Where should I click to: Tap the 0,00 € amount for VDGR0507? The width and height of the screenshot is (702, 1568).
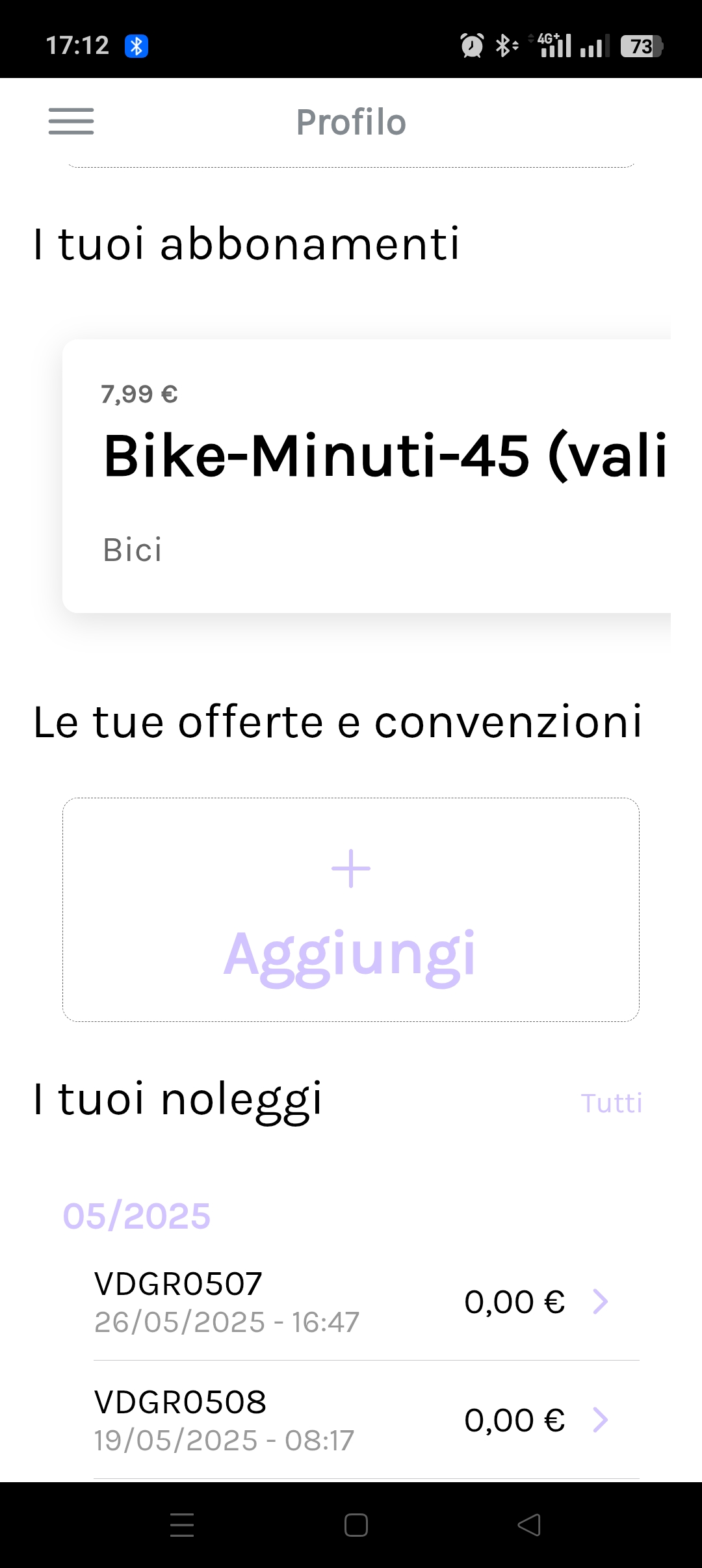coord(514,1302)
